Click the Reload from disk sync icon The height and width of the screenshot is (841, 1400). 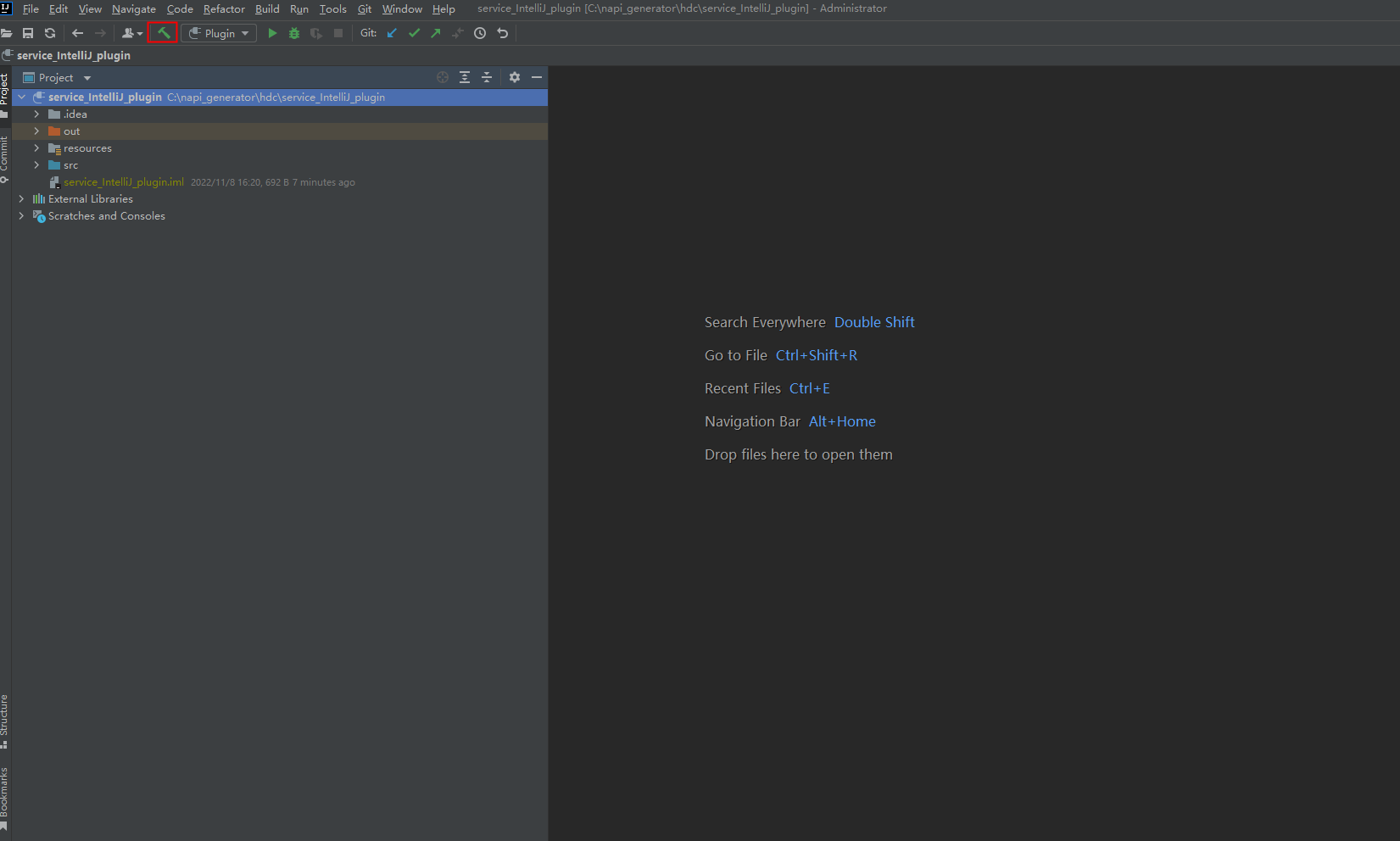(x=50, y=33)
